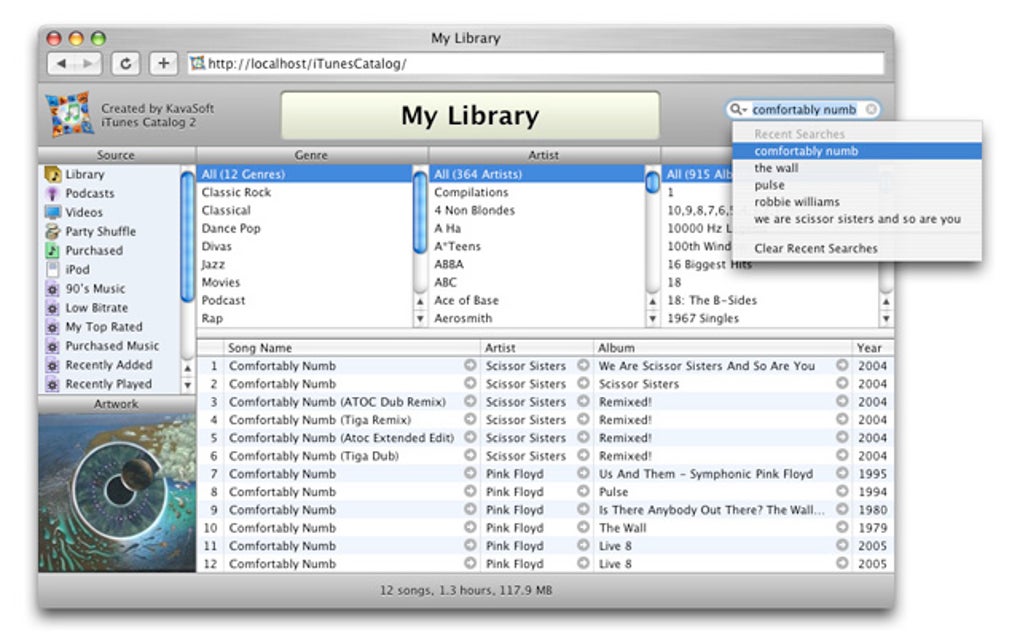Sort by the Year column header
Viewport: 1020px width, 638px height.
pos(873,348)
